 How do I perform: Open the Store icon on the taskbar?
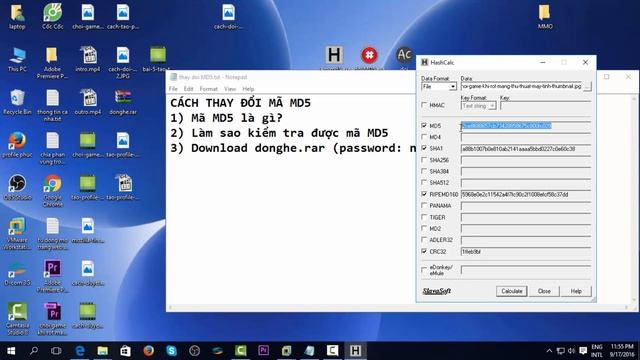125,351
